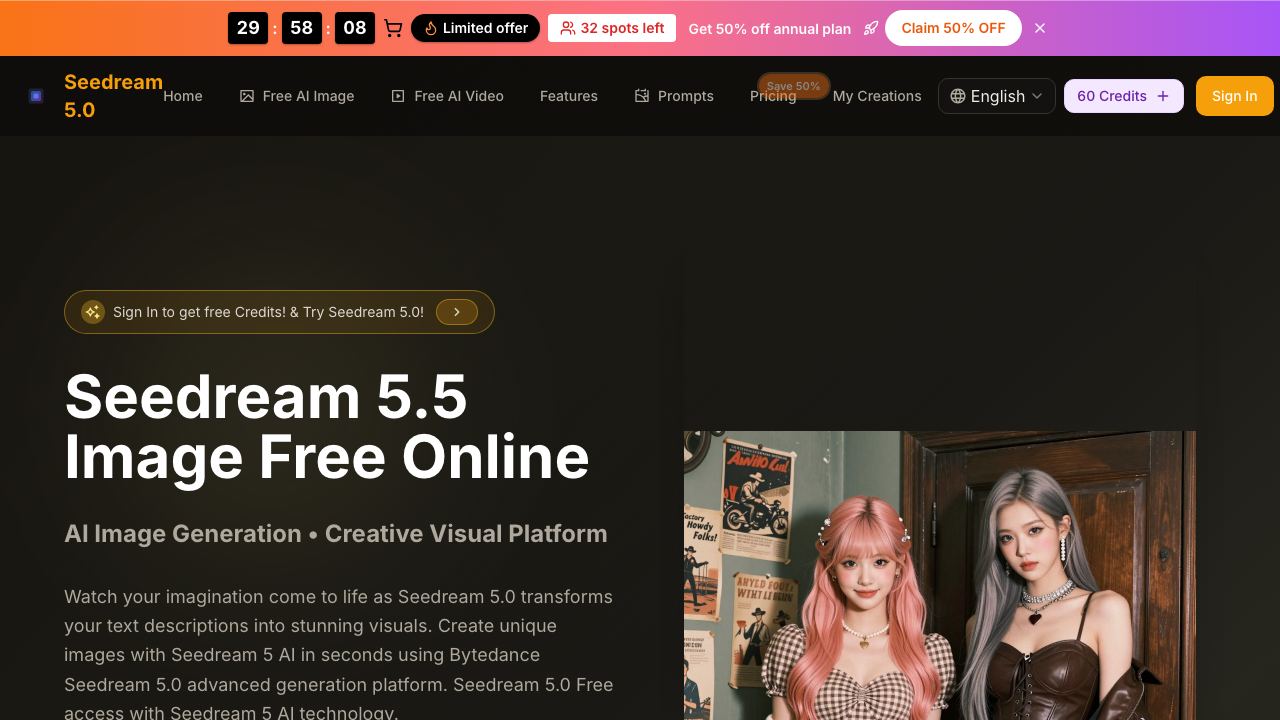Click 'Sign In to get free Credits' text
Screen dimensions: 1280x720
click(x=268, y=312)
